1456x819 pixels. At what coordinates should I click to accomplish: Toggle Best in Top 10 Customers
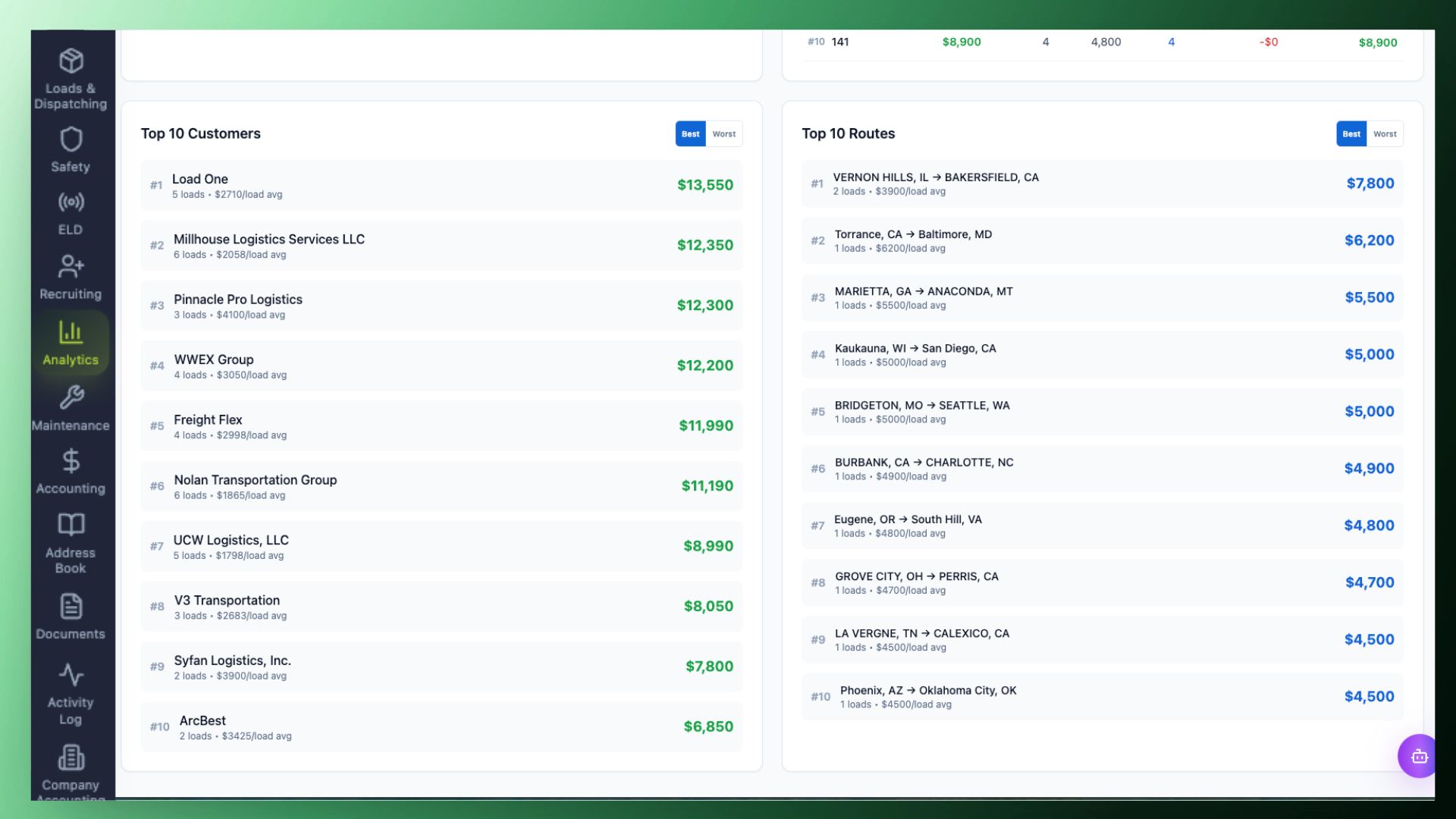click(x=690, y=133)
